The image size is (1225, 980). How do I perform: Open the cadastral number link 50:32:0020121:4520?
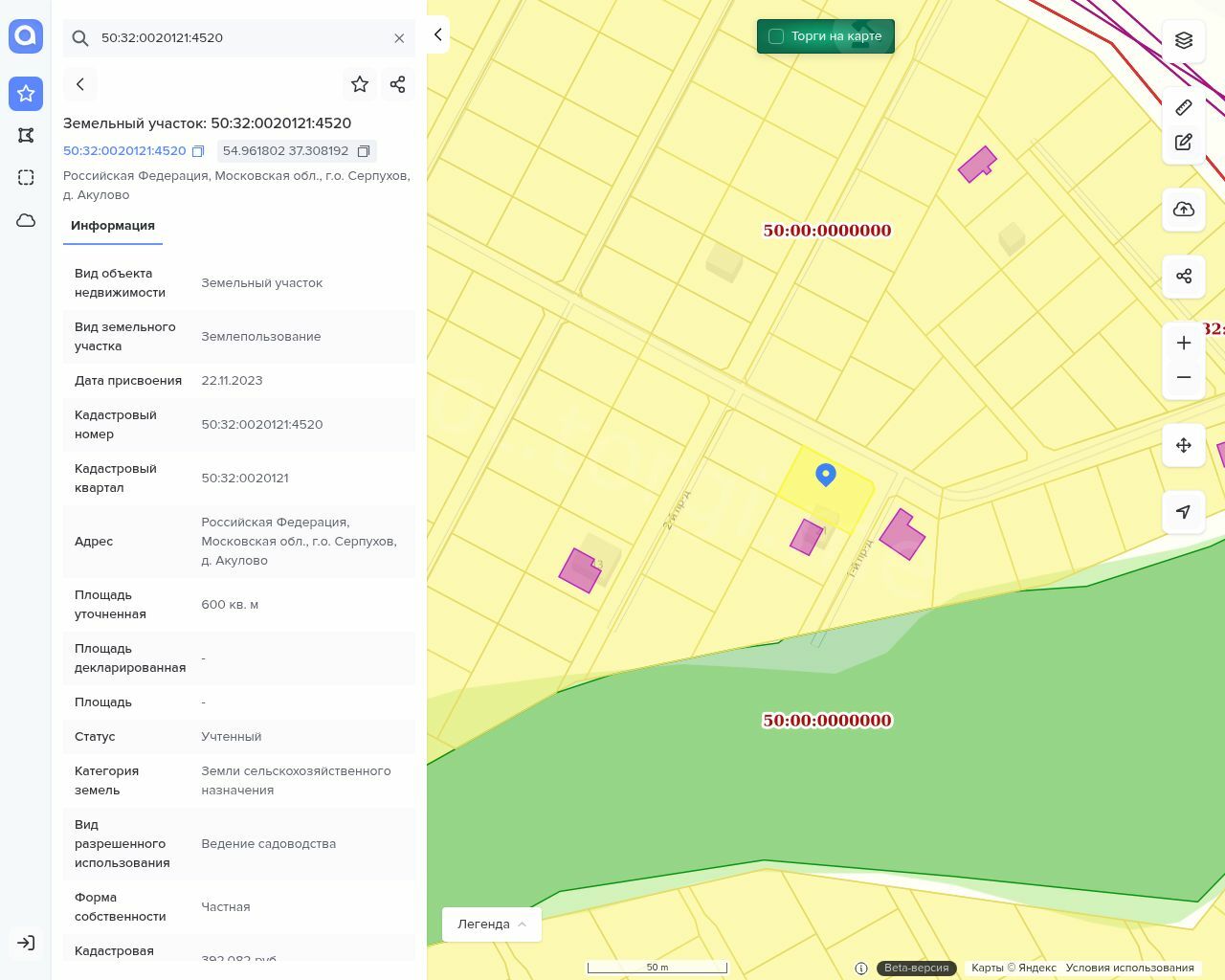point(124,151)
